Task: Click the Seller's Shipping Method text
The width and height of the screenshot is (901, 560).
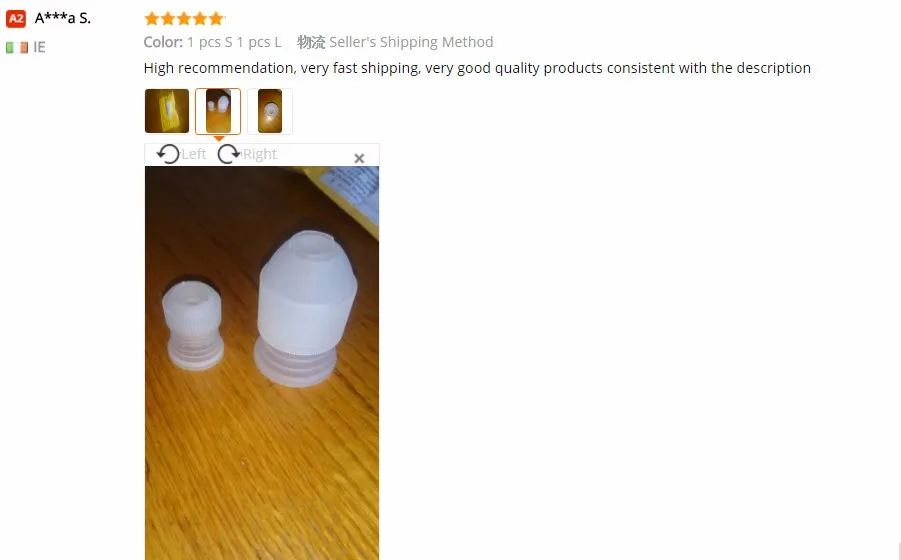Action: [411, 42]
